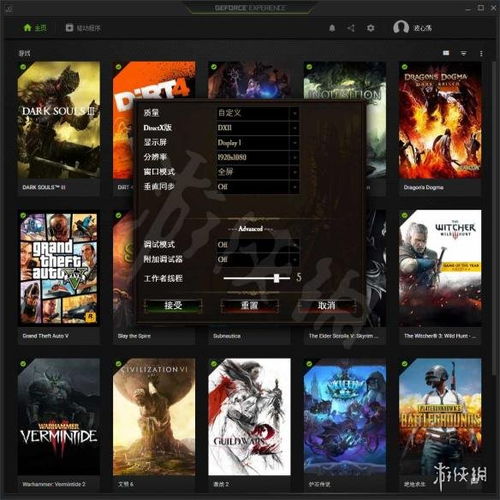Open settings gear icon
The width and height of the screenshot is (500, 500).
pyautogui.click(x=370, y=28)
